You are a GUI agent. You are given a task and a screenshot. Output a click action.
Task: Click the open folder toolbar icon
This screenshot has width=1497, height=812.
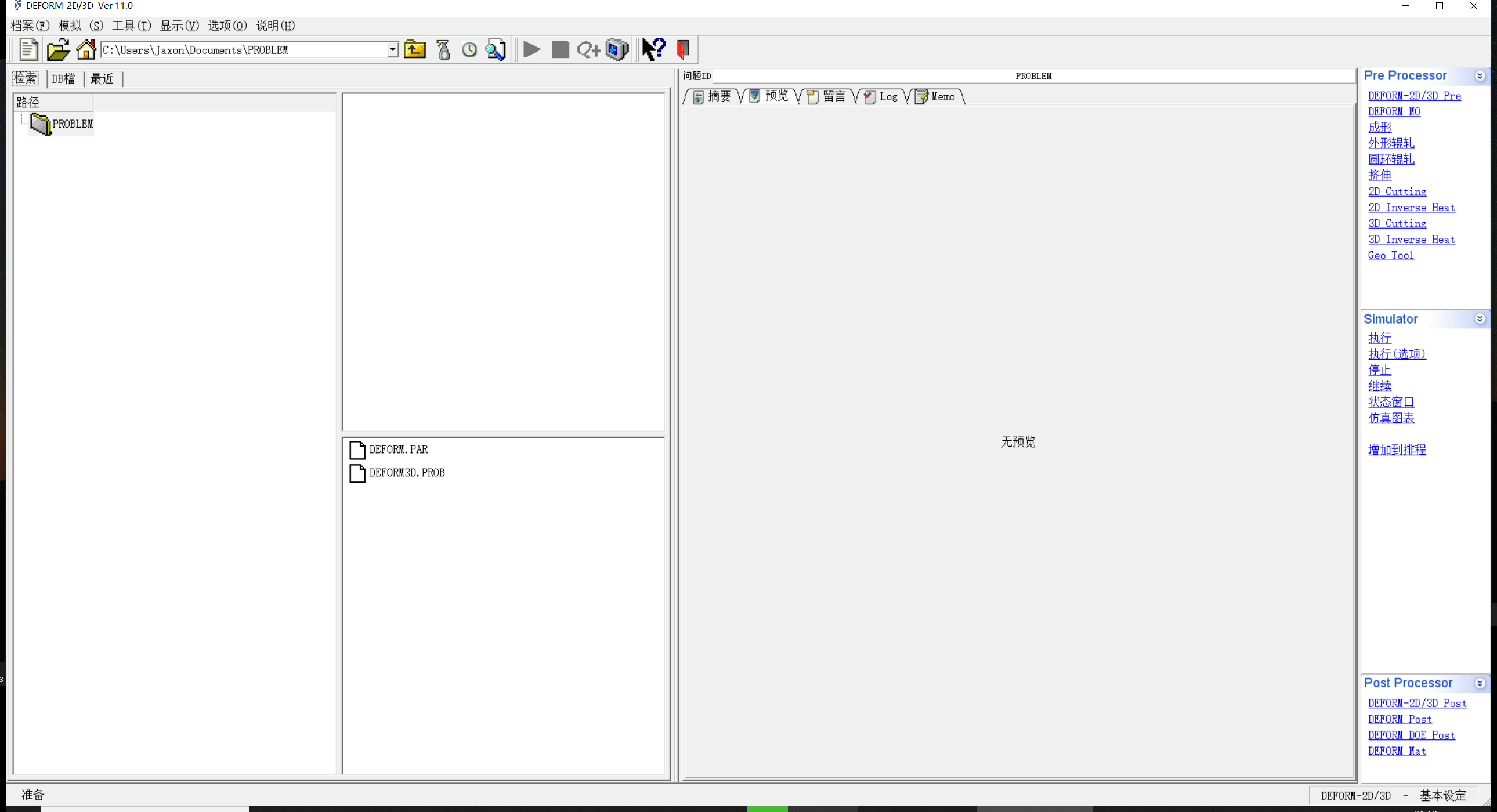(x=58, y=49)
